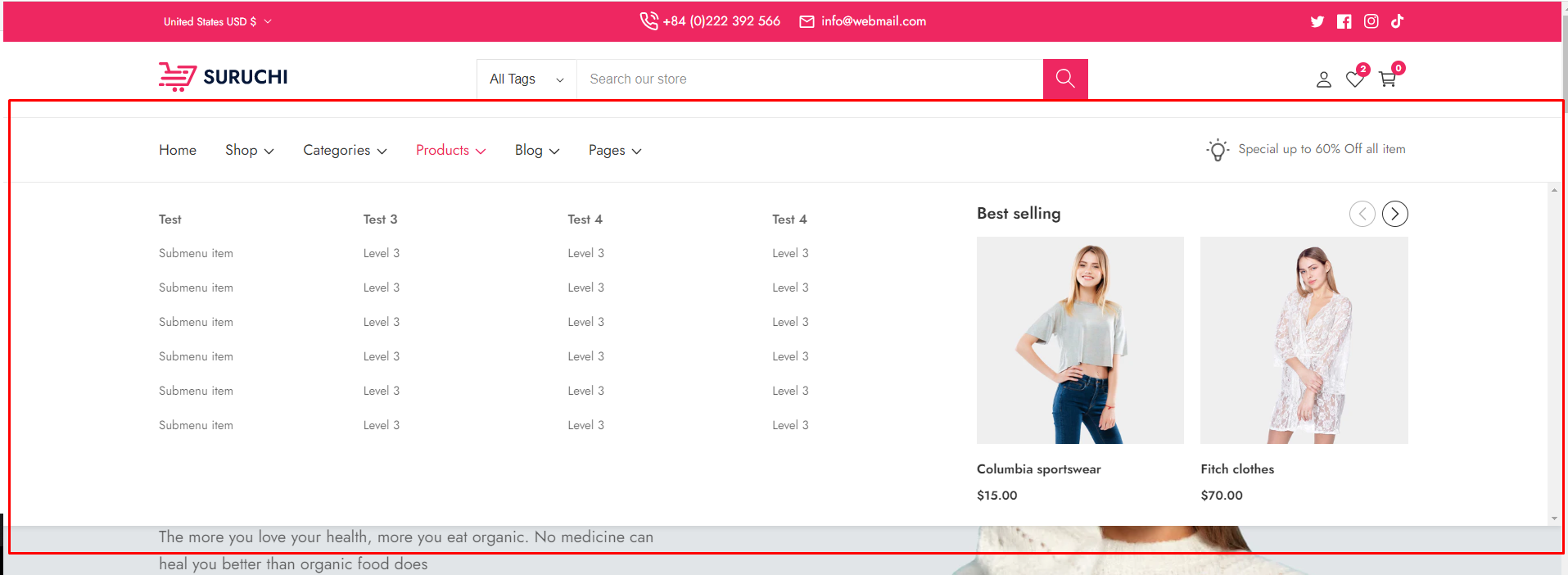Expand the Shop menu
The image size is (1568, 575).
pos(249,151)
